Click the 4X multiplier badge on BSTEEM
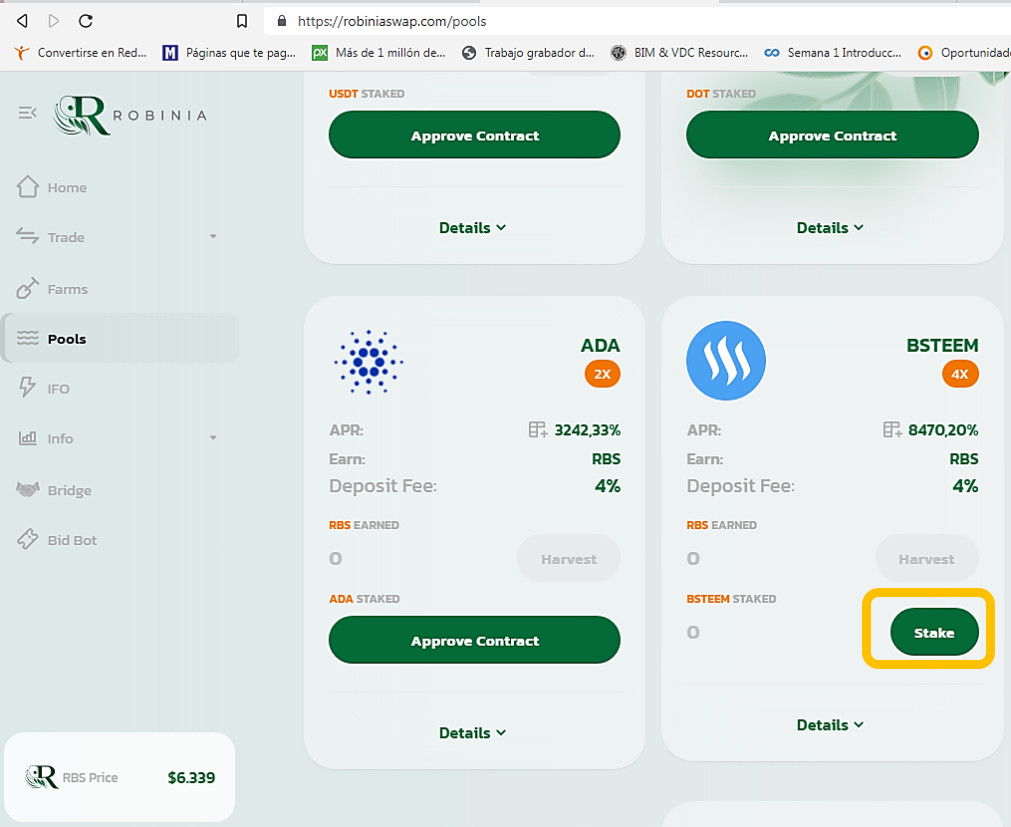The height and width of the screenshot is (827, 1011). [960, 374]
